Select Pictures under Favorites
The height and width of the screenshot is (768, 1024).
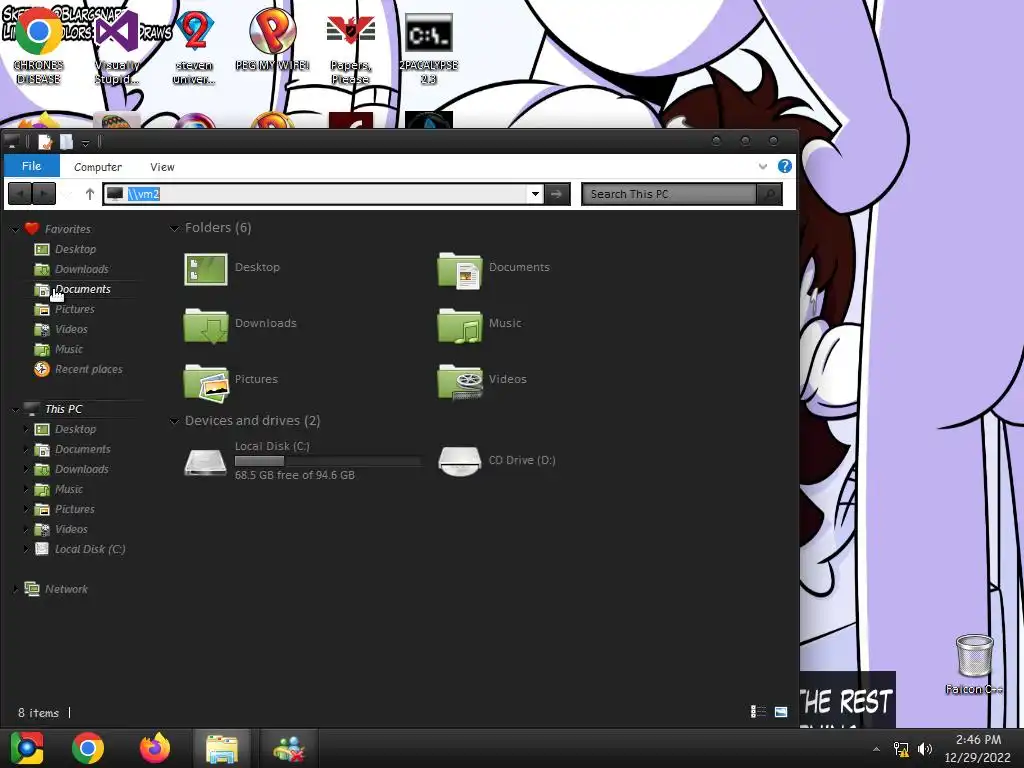(74, 309)
